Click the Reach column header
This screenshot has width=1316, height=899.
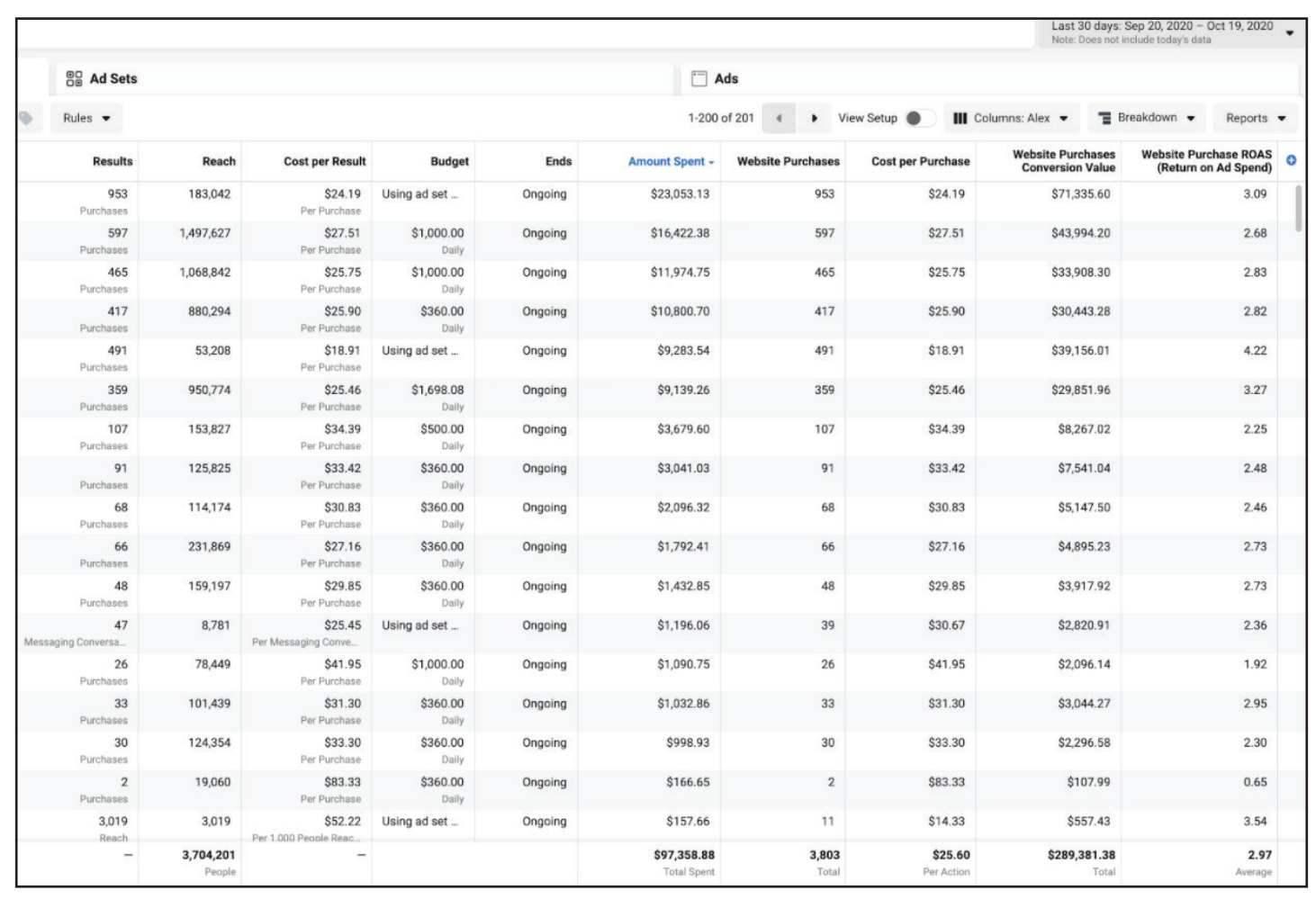(219, 161)
